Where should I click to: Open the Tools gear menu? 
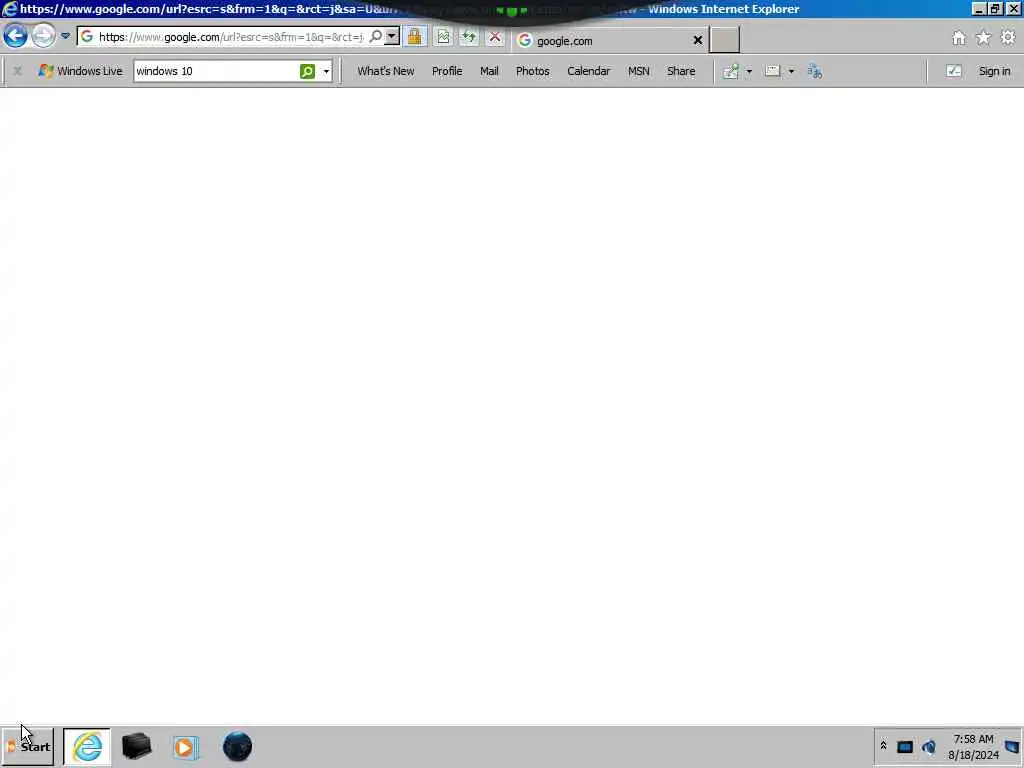click(x=1008, y=38)
